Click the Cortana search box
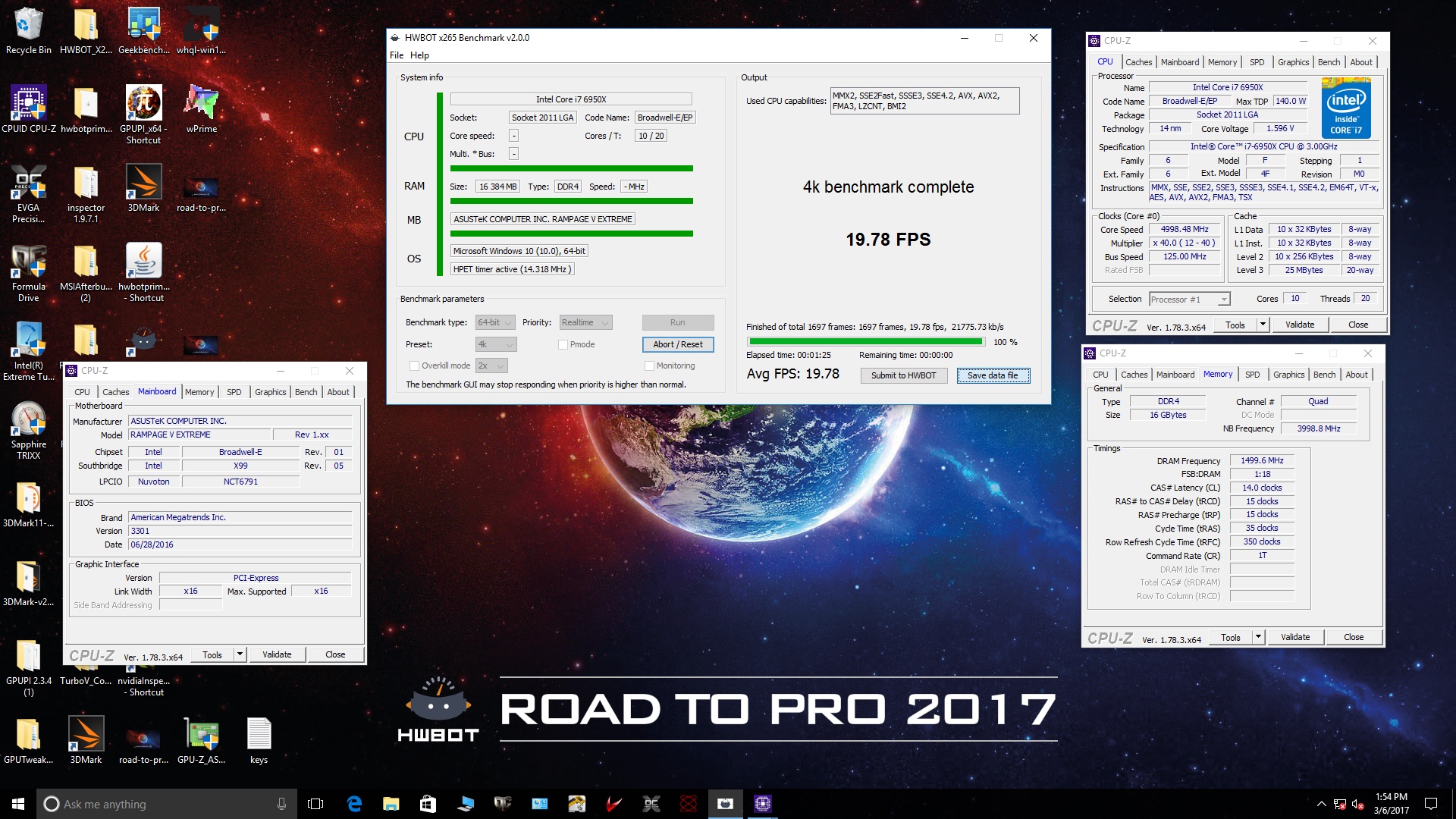Image resolution: width=1456 pixels, height=819 pixels. 165,804
